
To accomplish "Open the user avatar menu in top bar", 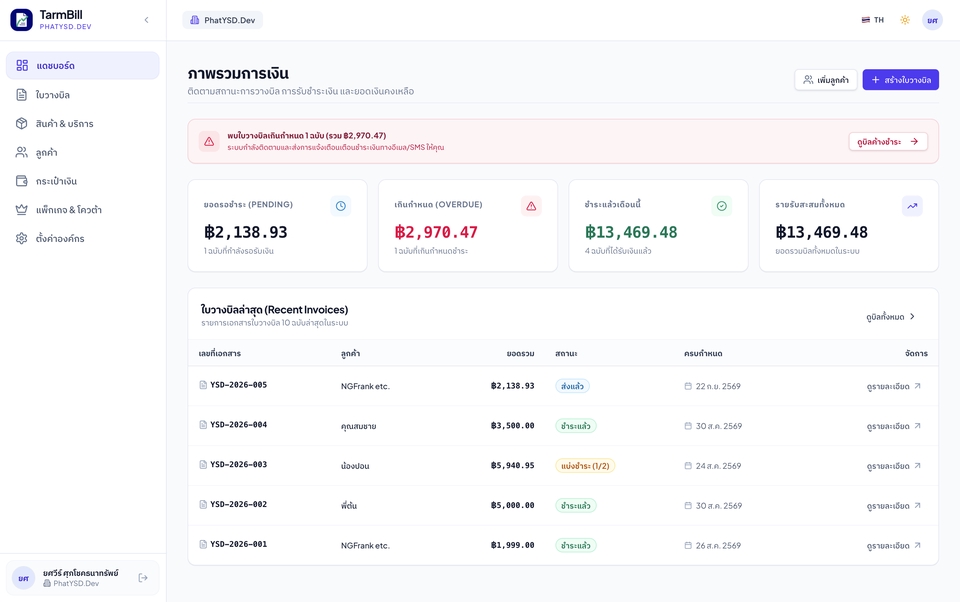I will 932,20.
